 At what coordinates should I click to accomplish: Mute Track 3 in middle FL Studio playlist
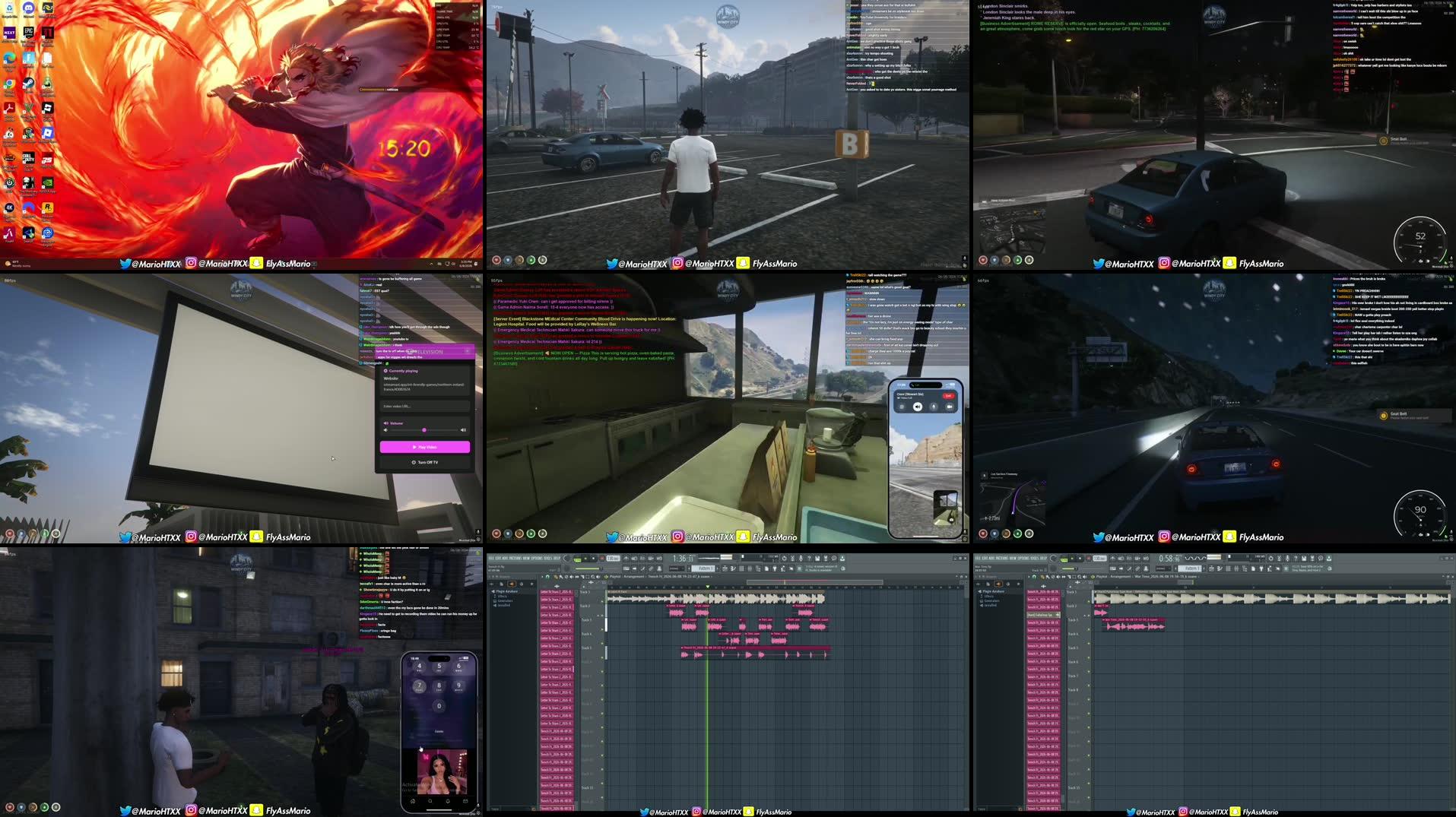click(602, 629)
